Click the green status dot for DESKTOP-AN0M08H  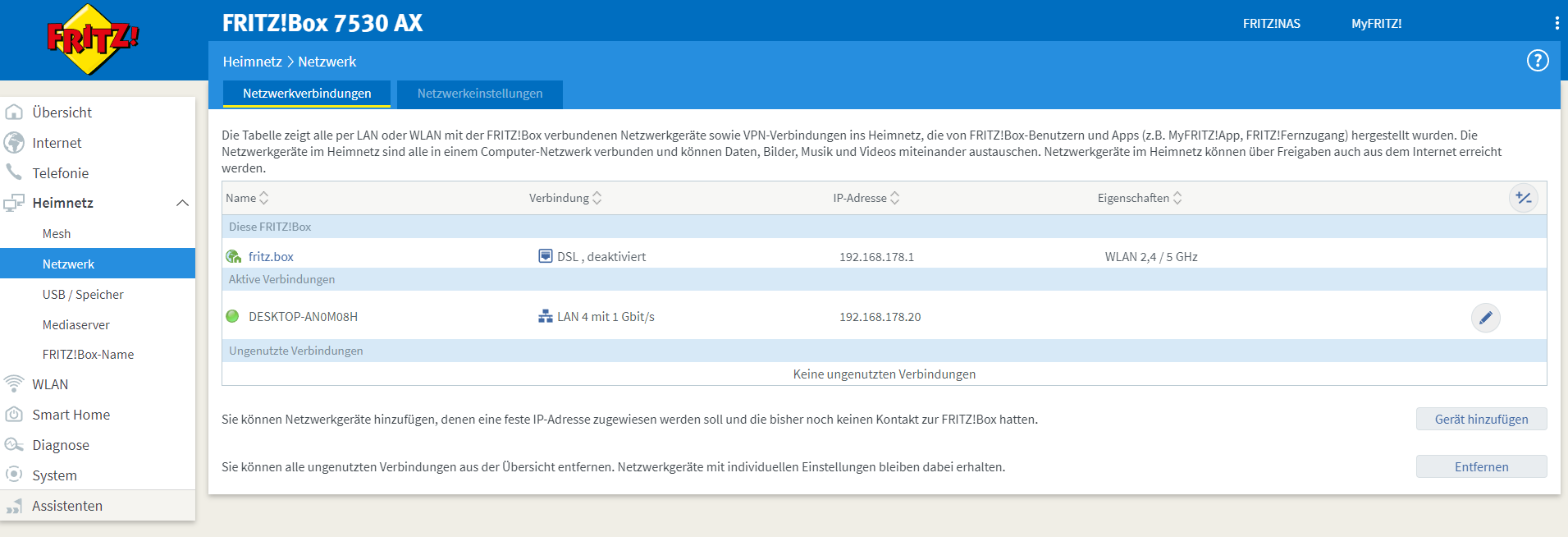pyautogui.click(x=232, y=316)
